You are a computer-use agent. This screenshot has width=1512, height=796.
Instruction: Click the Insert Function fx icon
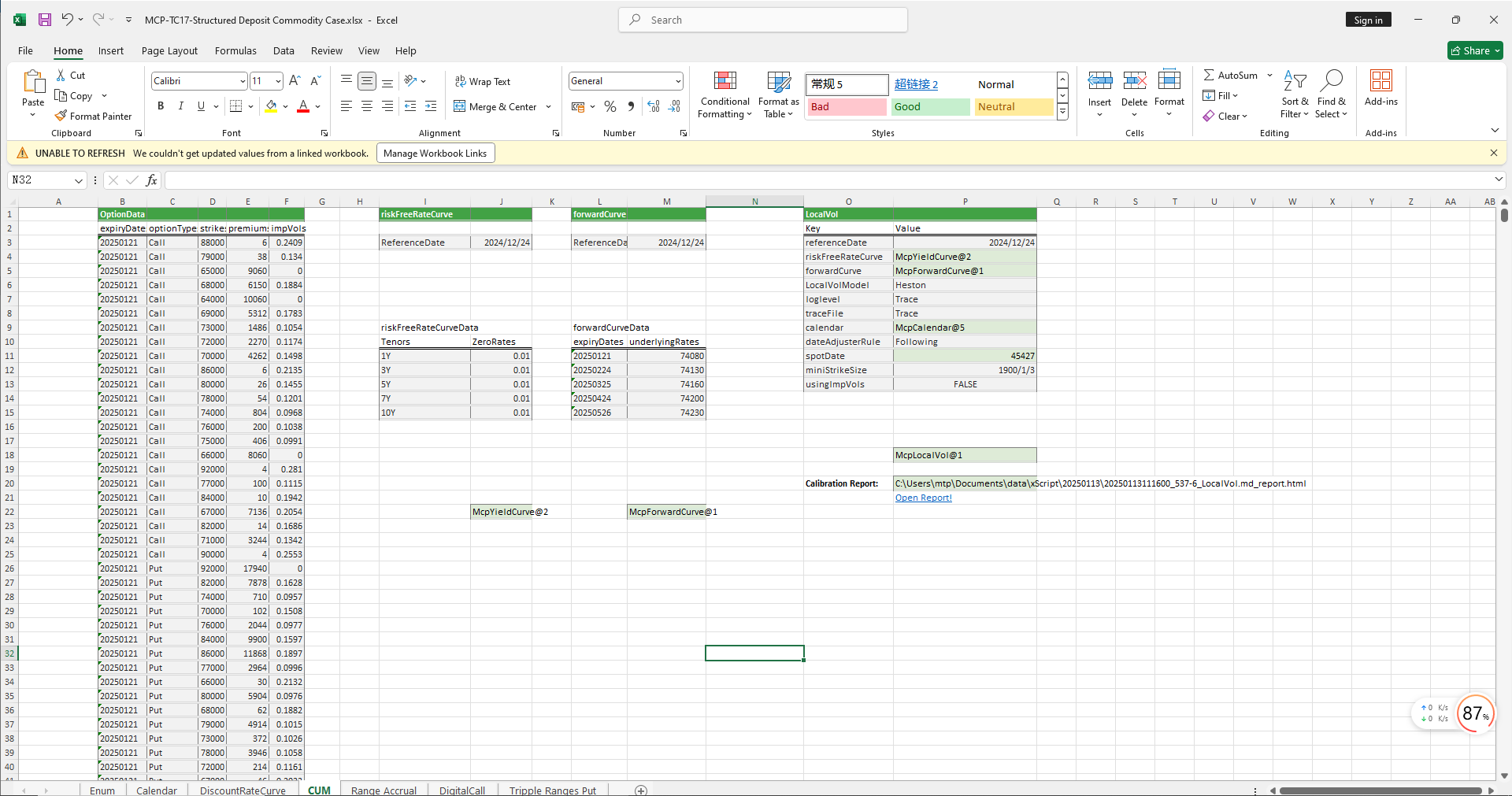[151, 180]
